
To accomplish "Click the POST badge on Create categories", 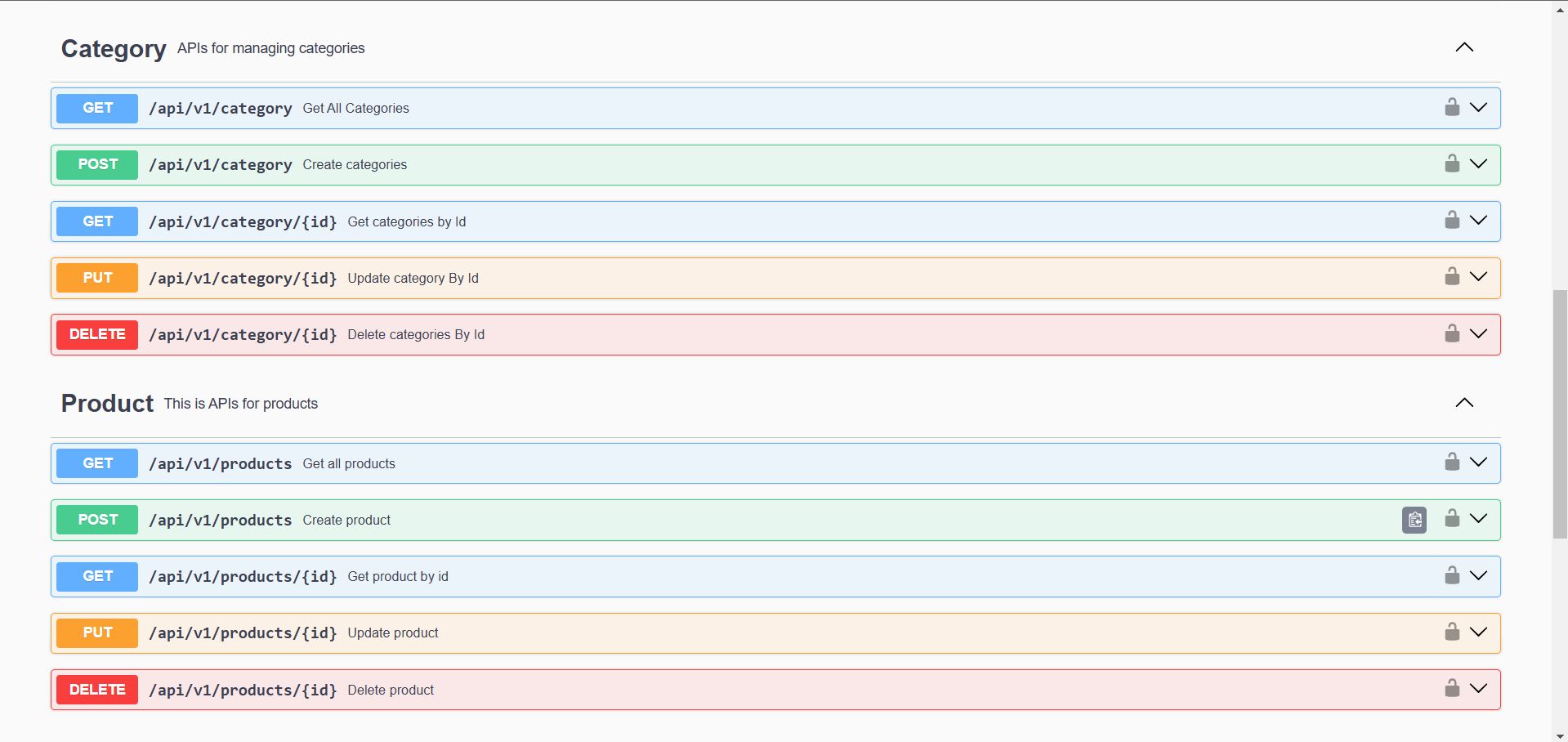I will tap(96, 164).
